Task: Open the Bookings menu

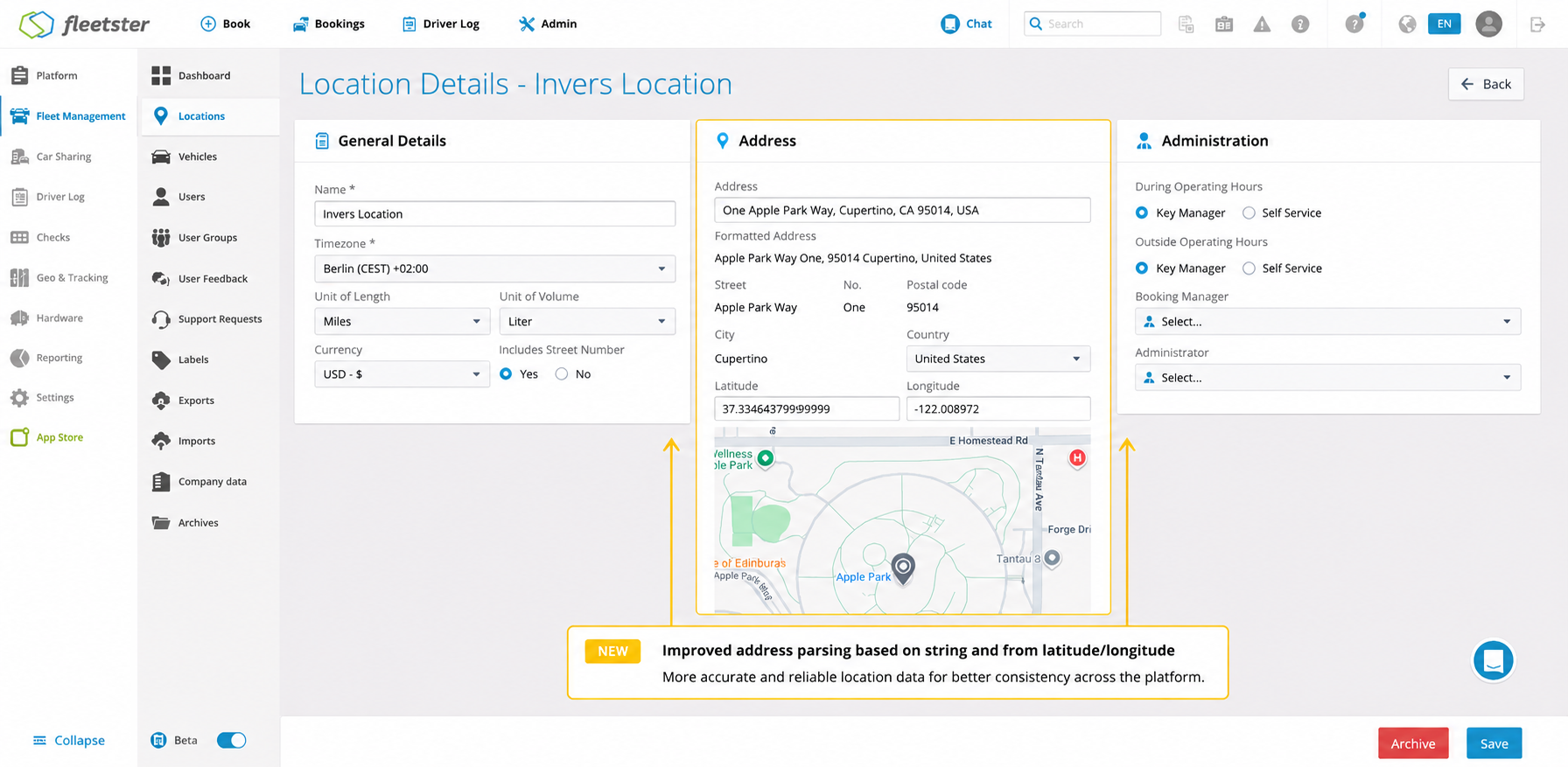Action: [328, 24]
